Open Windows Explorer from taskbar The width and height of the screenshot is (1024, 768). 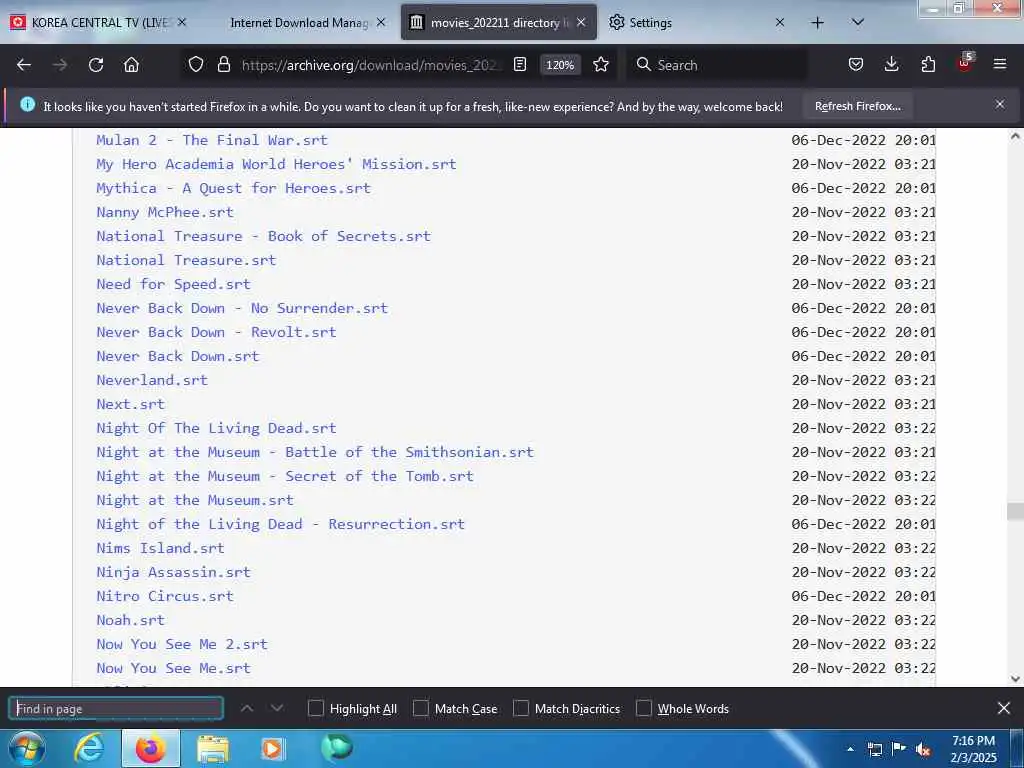tap(213, 749)
